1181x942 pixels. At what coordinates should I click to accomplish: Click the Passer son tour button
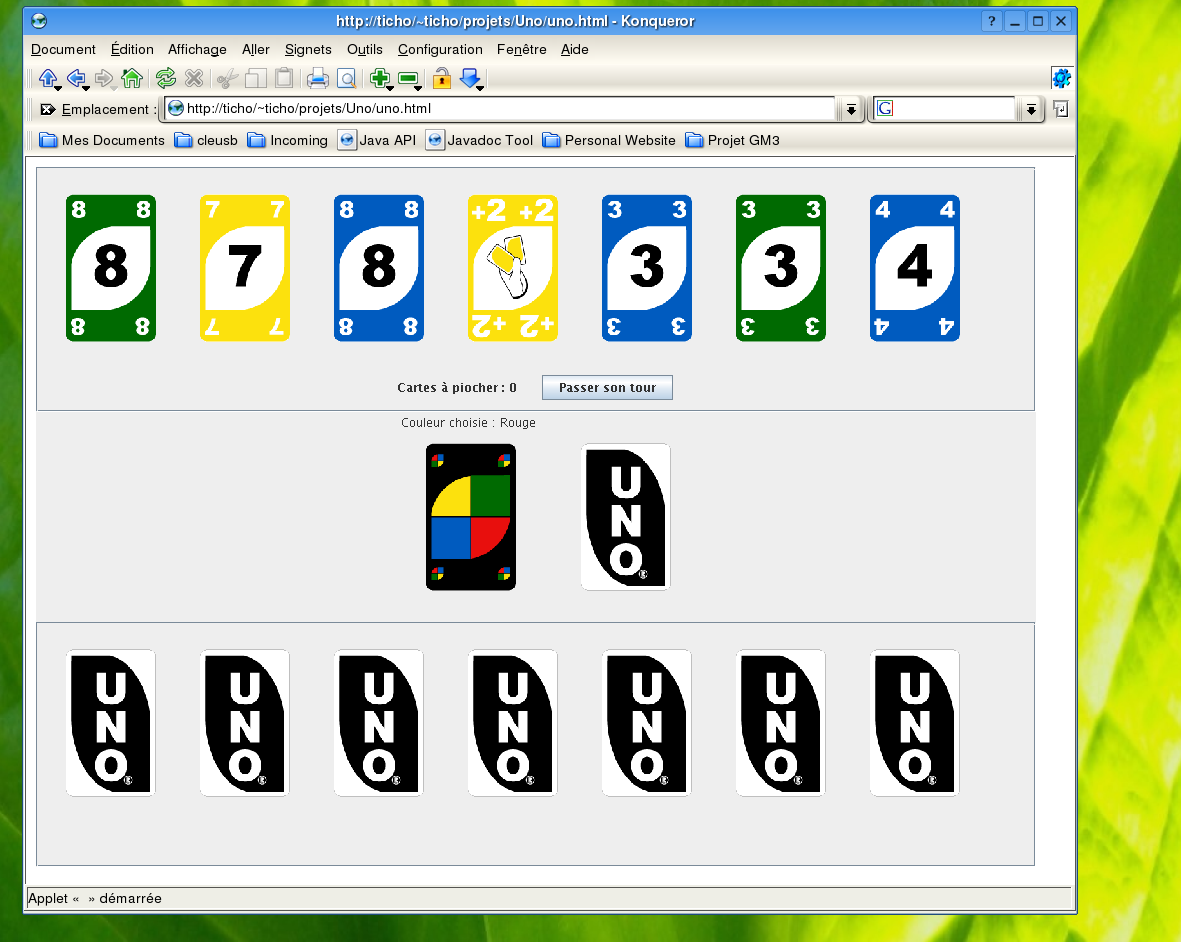pos(607,388)
